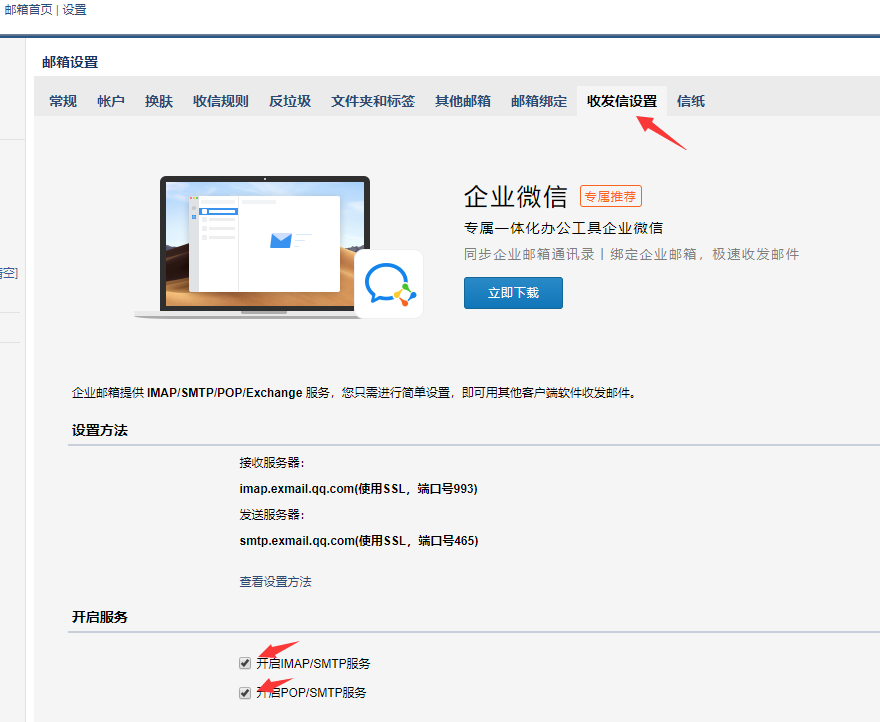
Task: Click the 专属推荐 badge
Action: tap(611, 197)
